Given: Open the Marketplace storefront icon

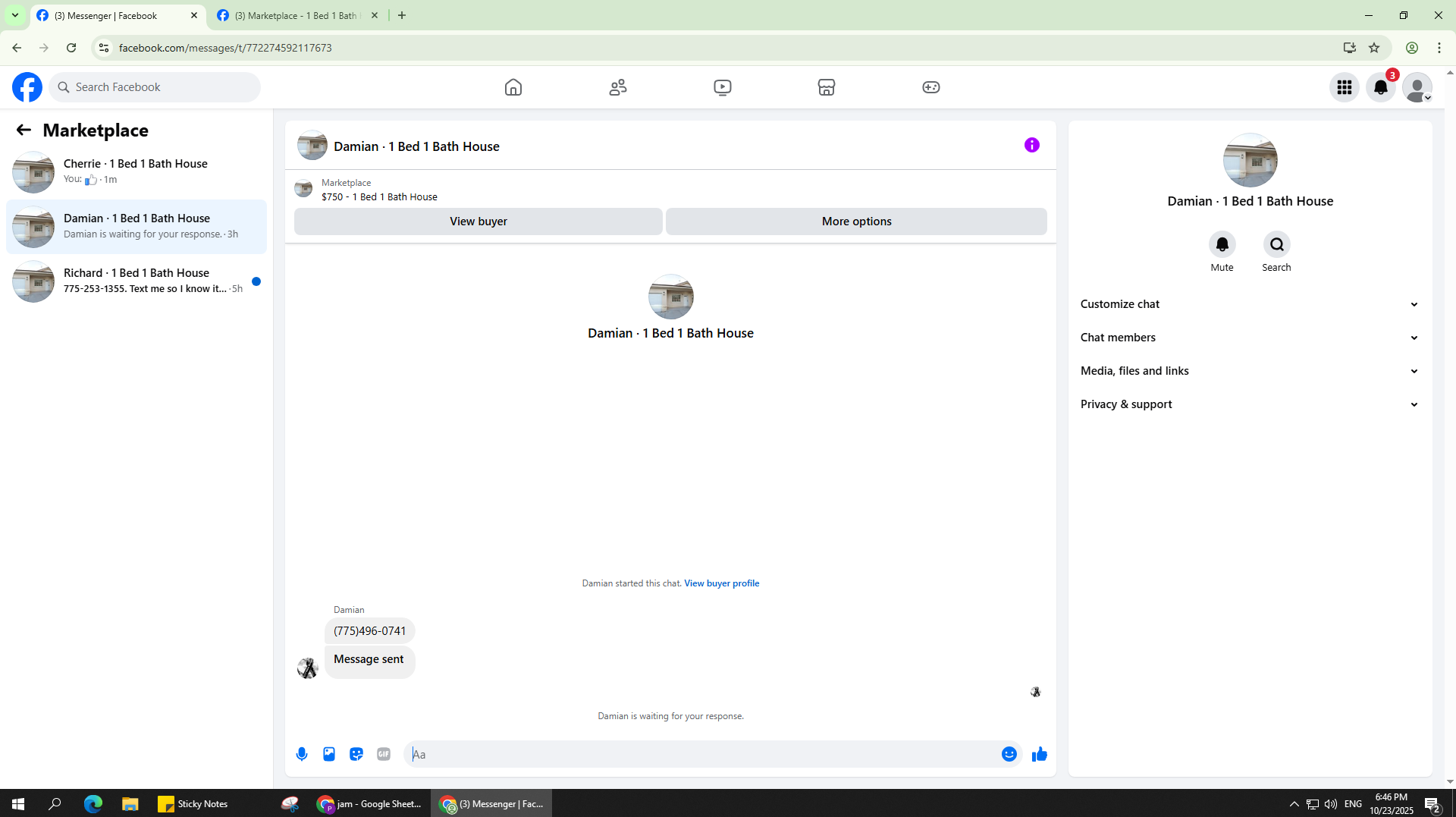Looking at the screenshot, I should (x=827, y=87).
